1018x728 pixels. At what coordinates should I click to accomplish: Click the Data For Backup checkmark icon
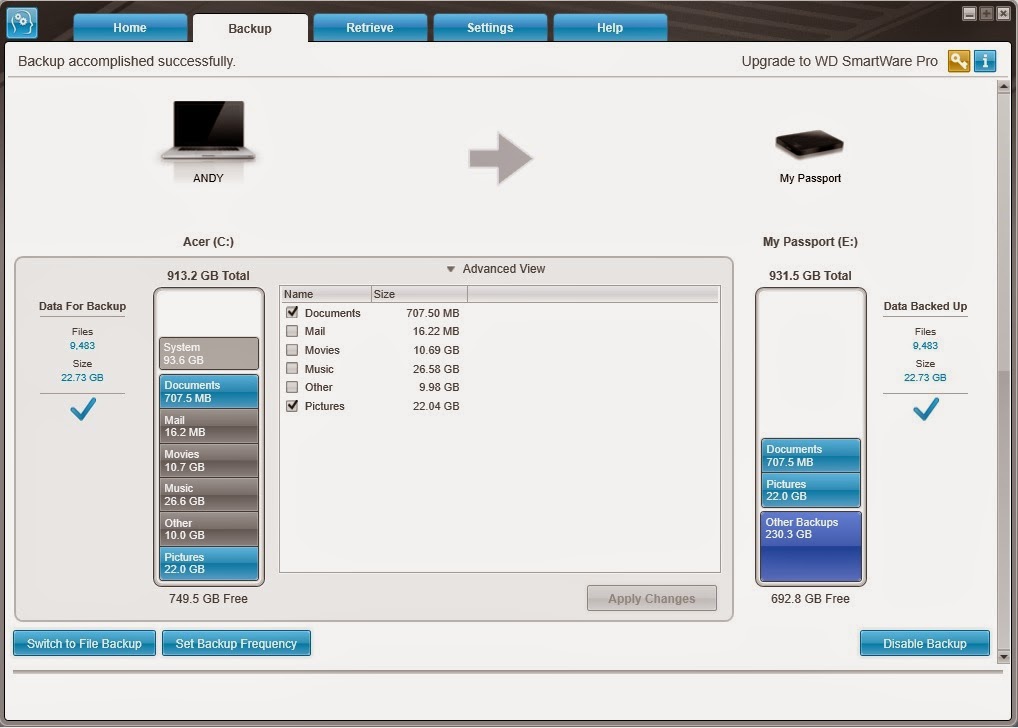point(82,409)
